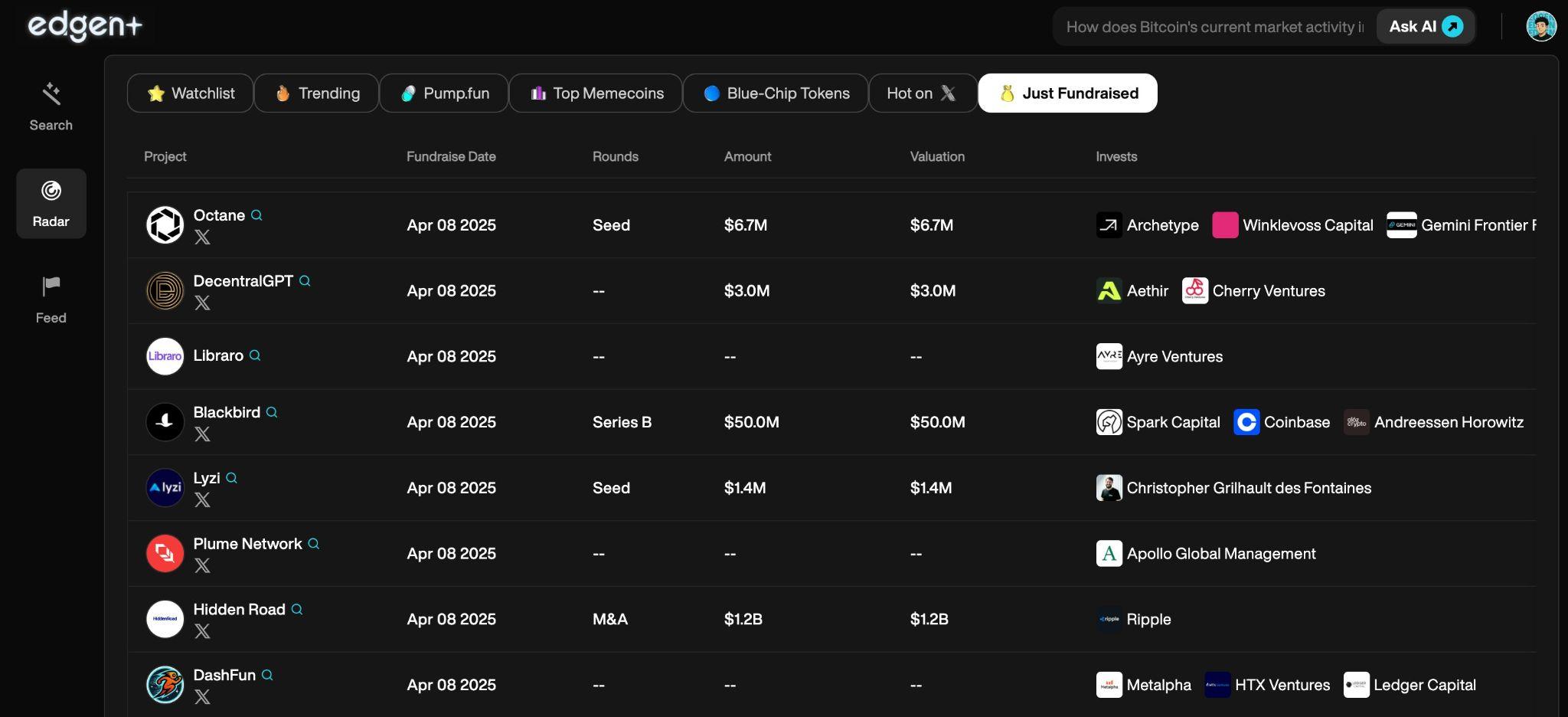This screenshot has width=1568, height=717.
Task: Switch to the Hot on X tab
Action: coord(922,93)
